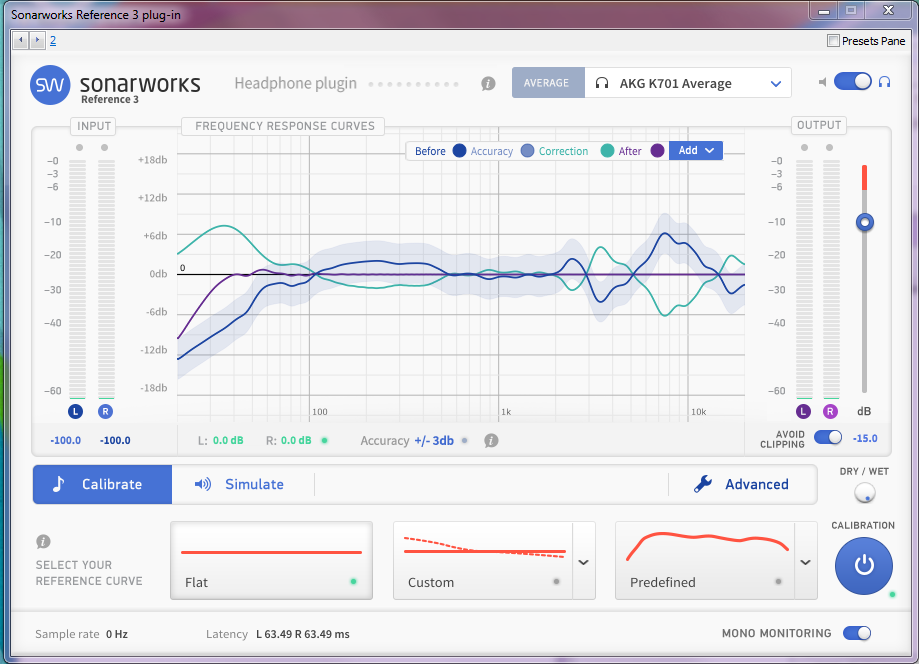Viewport: 919px width, 664px height.
Task: Click the AVERAGE profile button
Action: click(548, 83)
